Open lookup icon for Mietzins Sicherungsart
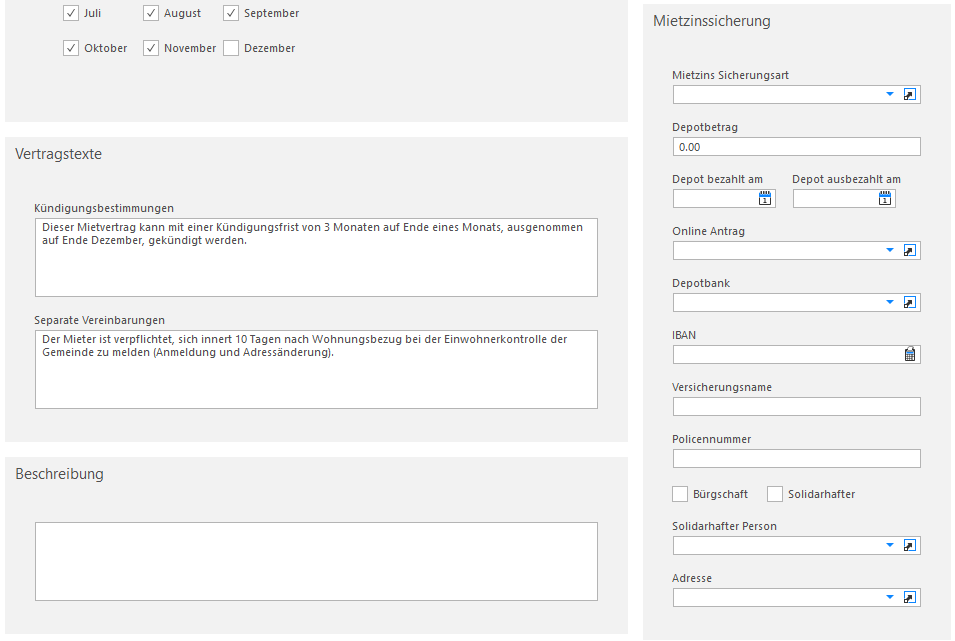 (909, 94)
